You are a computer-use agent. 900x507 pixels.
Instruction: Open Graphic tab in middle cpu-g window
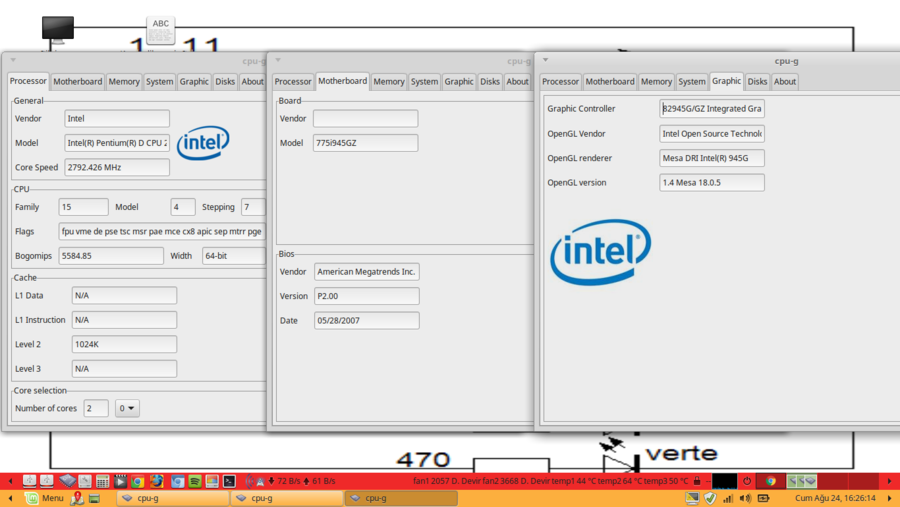[x=459, y=82]
